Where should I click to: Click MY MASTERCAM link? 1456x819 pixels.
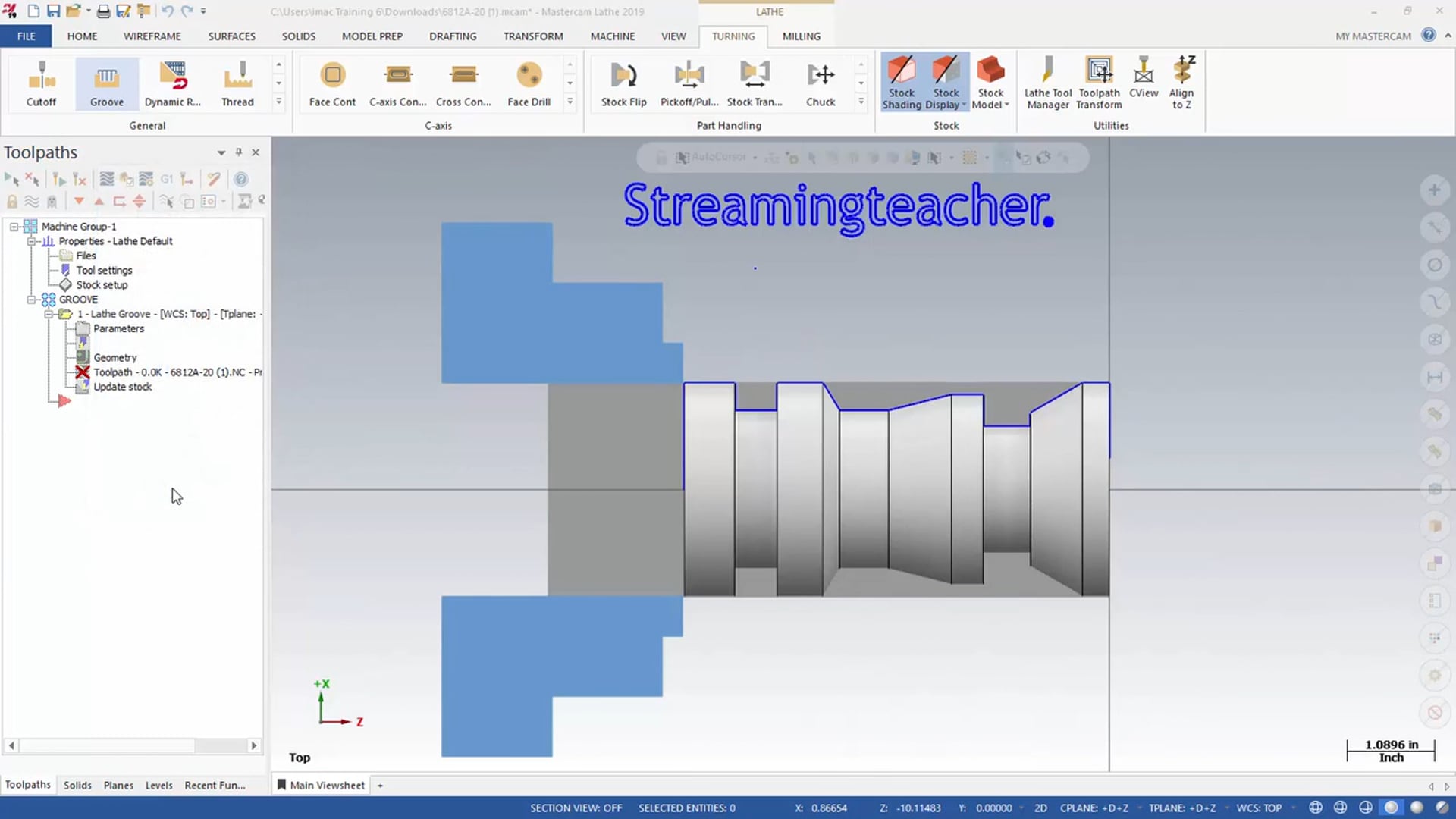1373,36
